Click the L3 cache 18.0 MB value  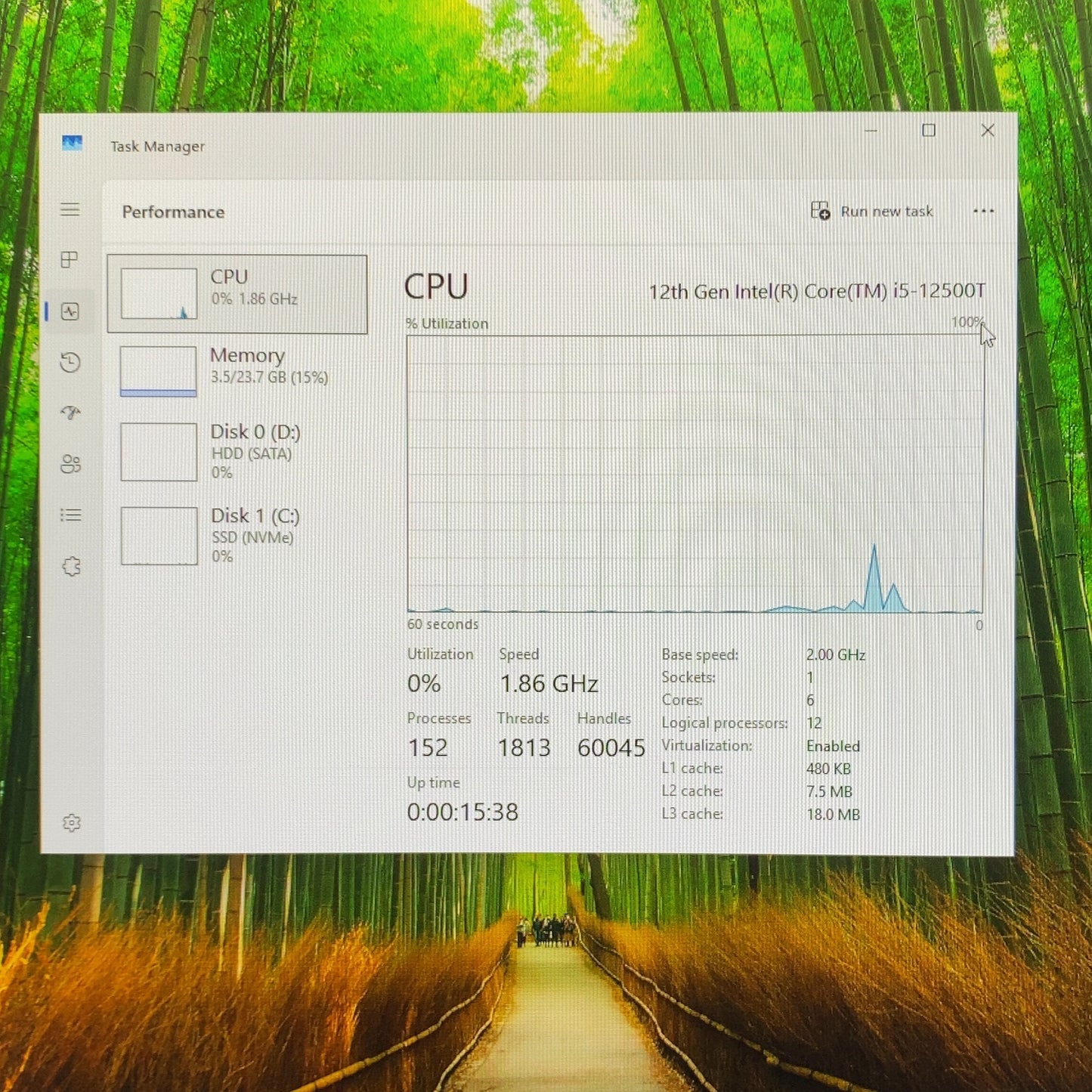pyautogui.click(x=833, y=814)
